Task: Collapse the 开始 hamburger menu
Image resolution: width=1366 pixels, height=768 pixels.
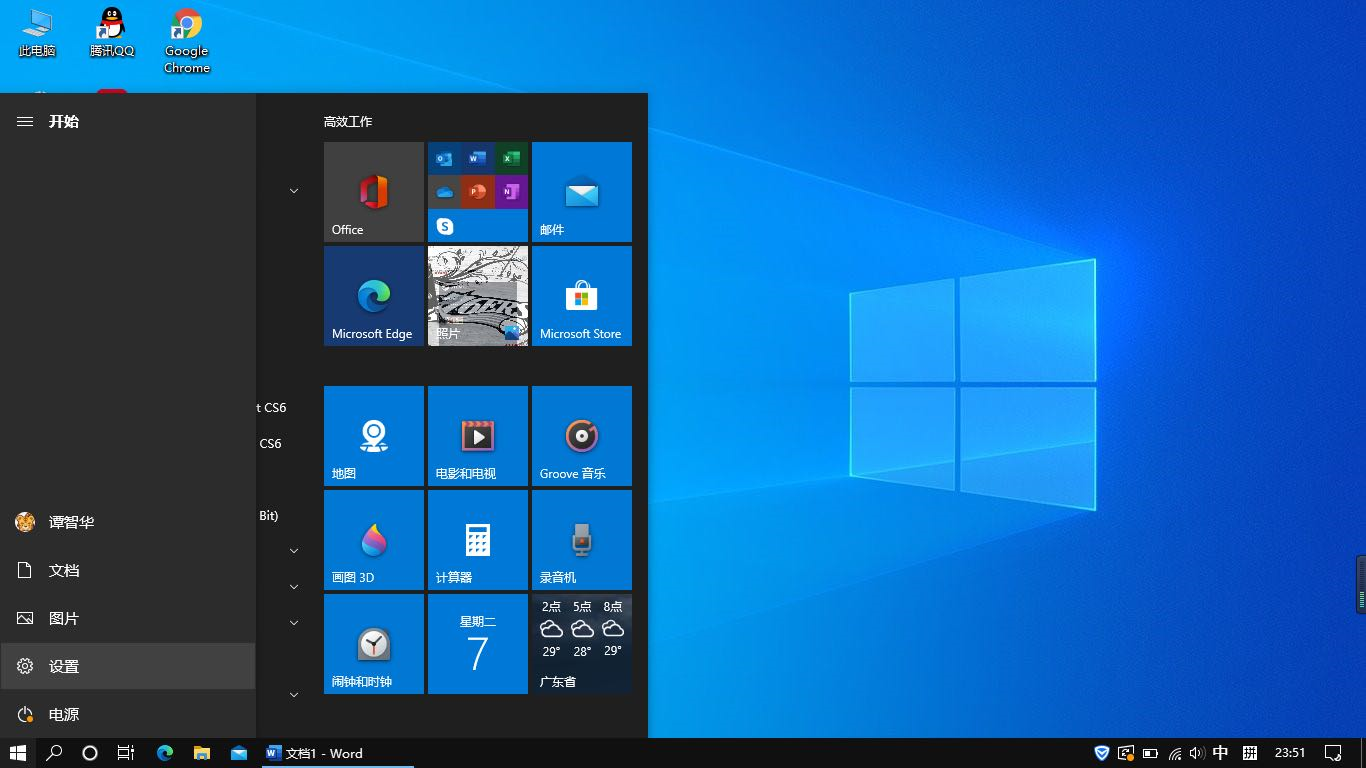Action: [25, 121]
